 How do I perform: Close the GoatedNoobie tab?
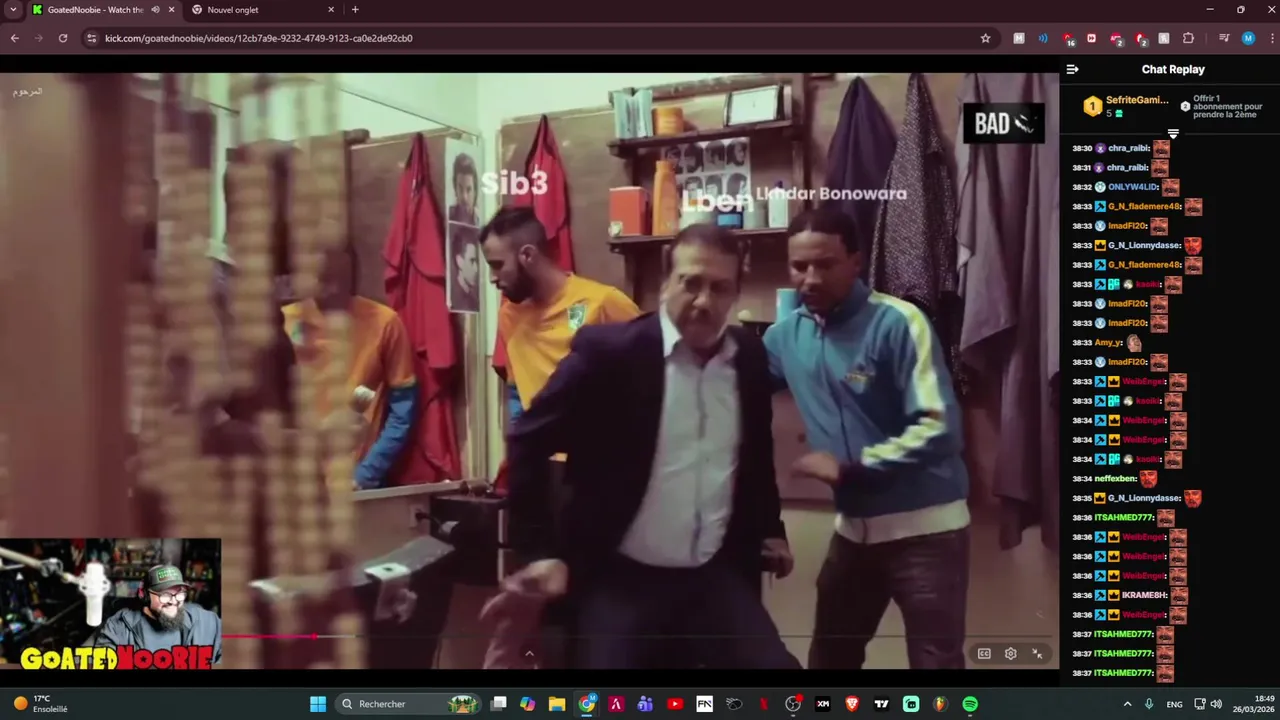171,10
